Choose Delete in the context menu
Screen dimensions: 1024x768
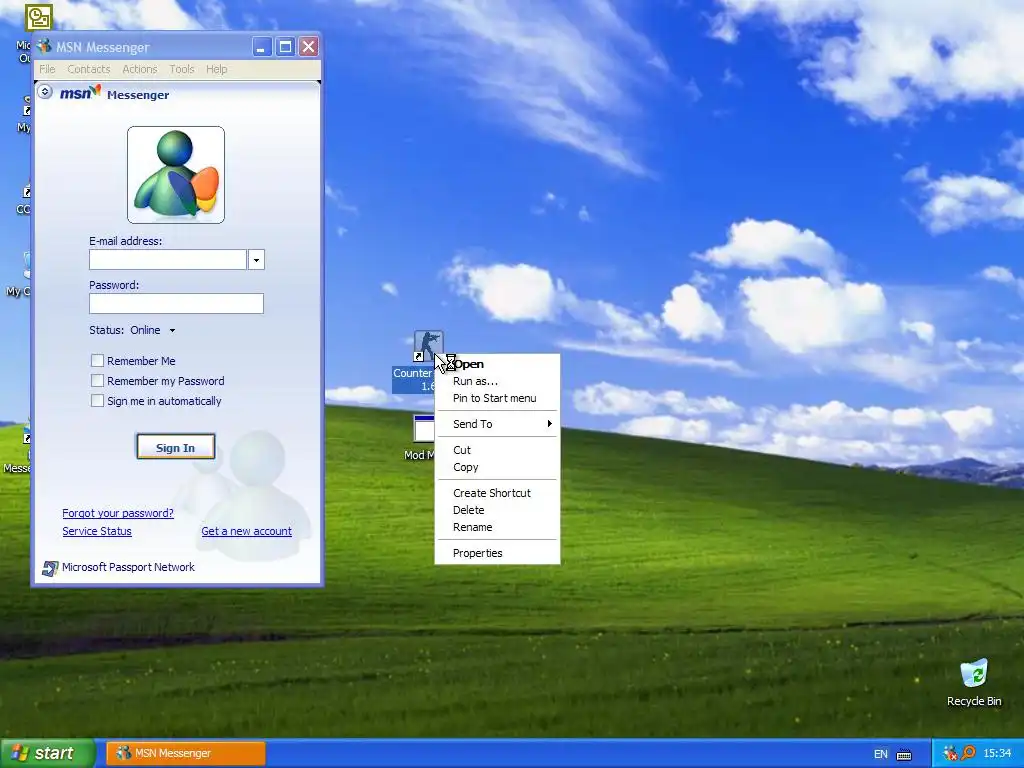tap(497, 510)
